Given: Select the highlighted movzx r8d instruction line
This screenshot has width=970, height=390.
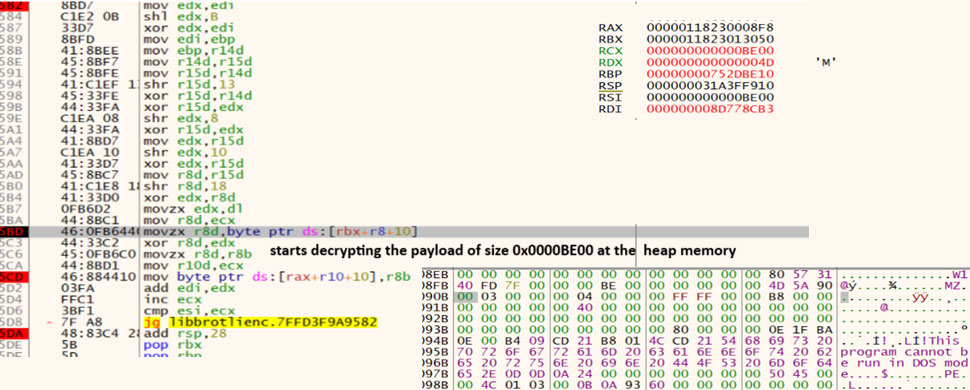Looking at the screenshot, I should point(404,232).
